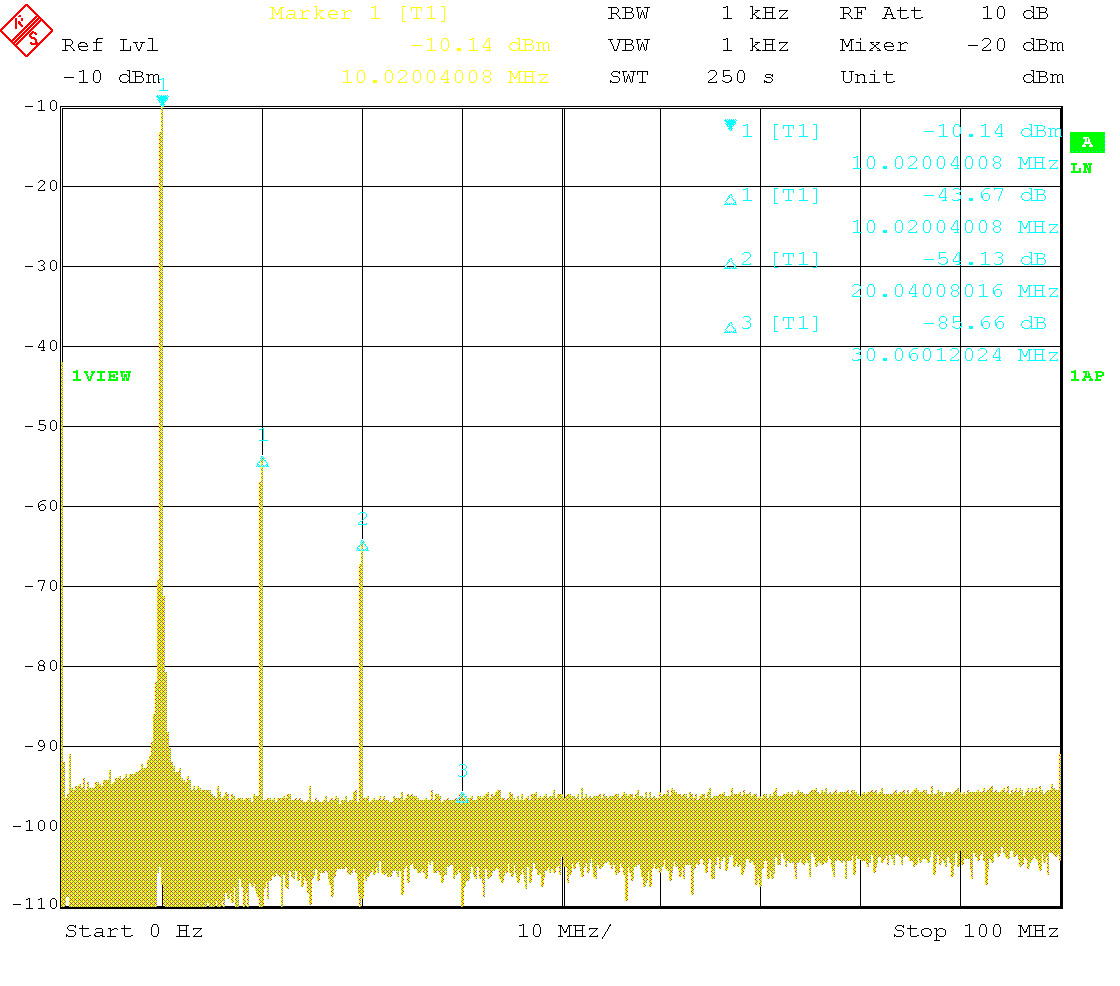The width and height of the screenshot is (1120, 986).
Task: Click the 20.04008016 MHz delta frequency
Action: (955, 291)
